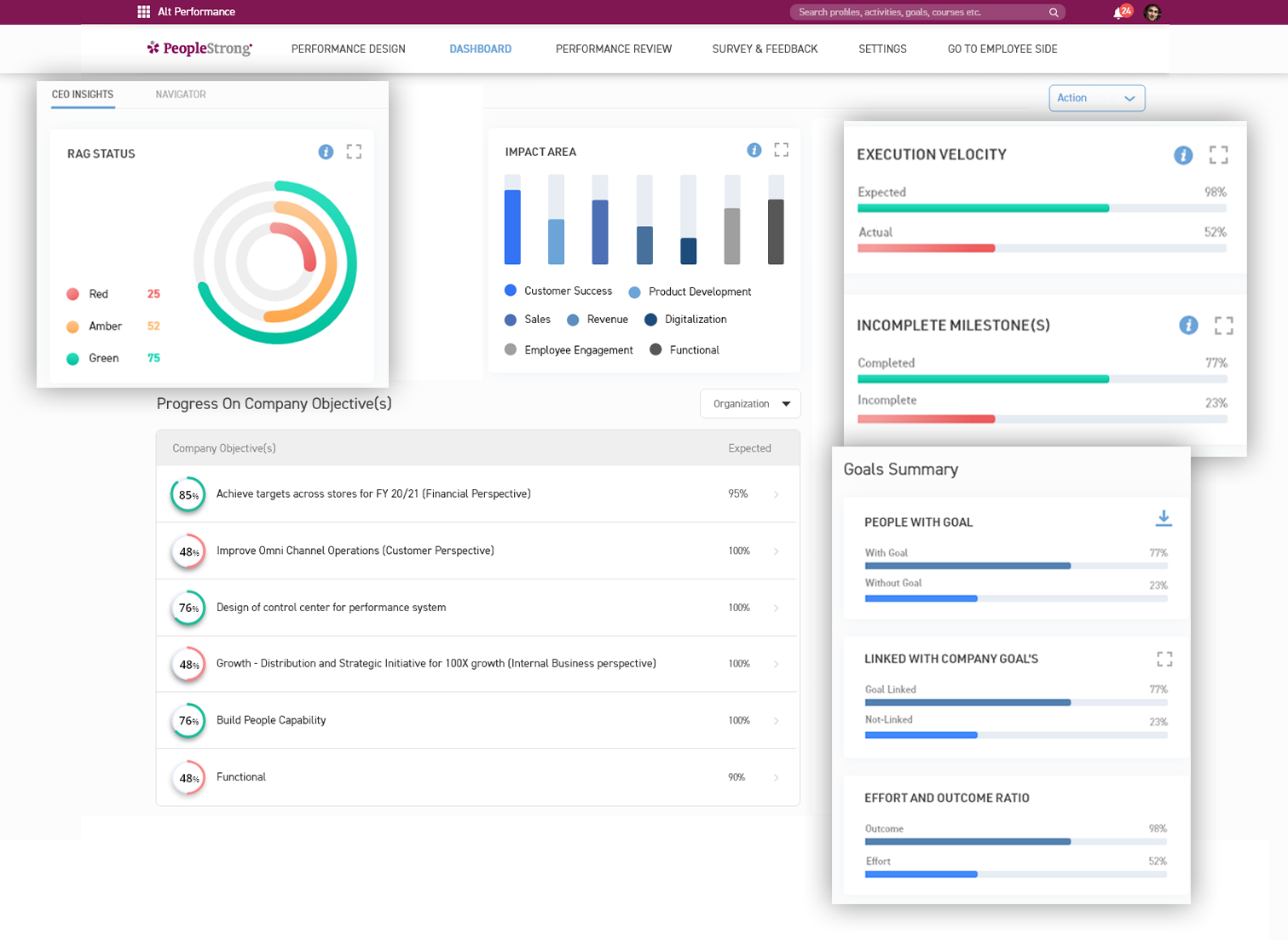The width and height of the screenshot is (1288, 940).
Task: Show RAG Status info icon
Action: [326, 152]
